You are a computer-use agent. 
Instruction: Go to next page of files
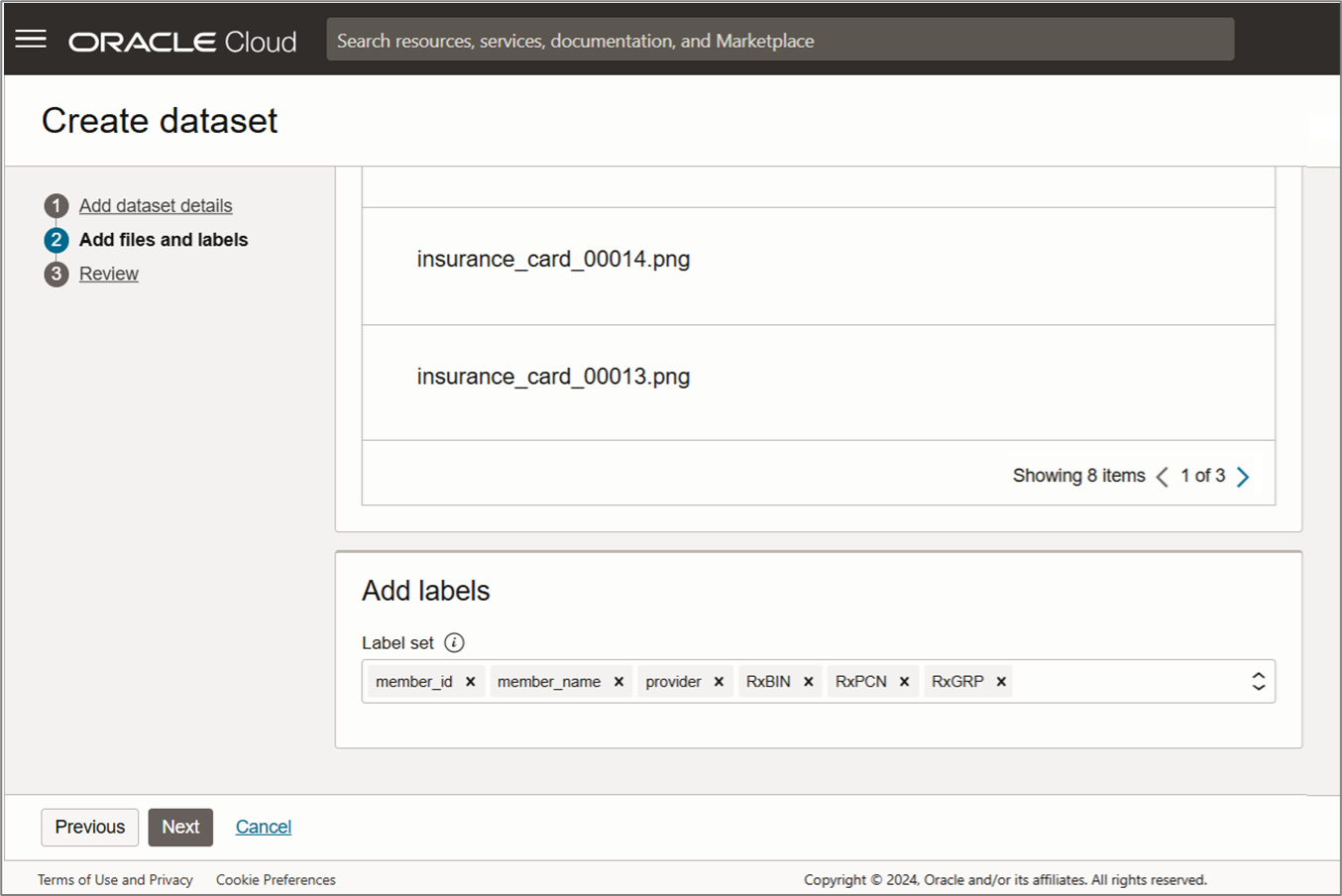1244,476
